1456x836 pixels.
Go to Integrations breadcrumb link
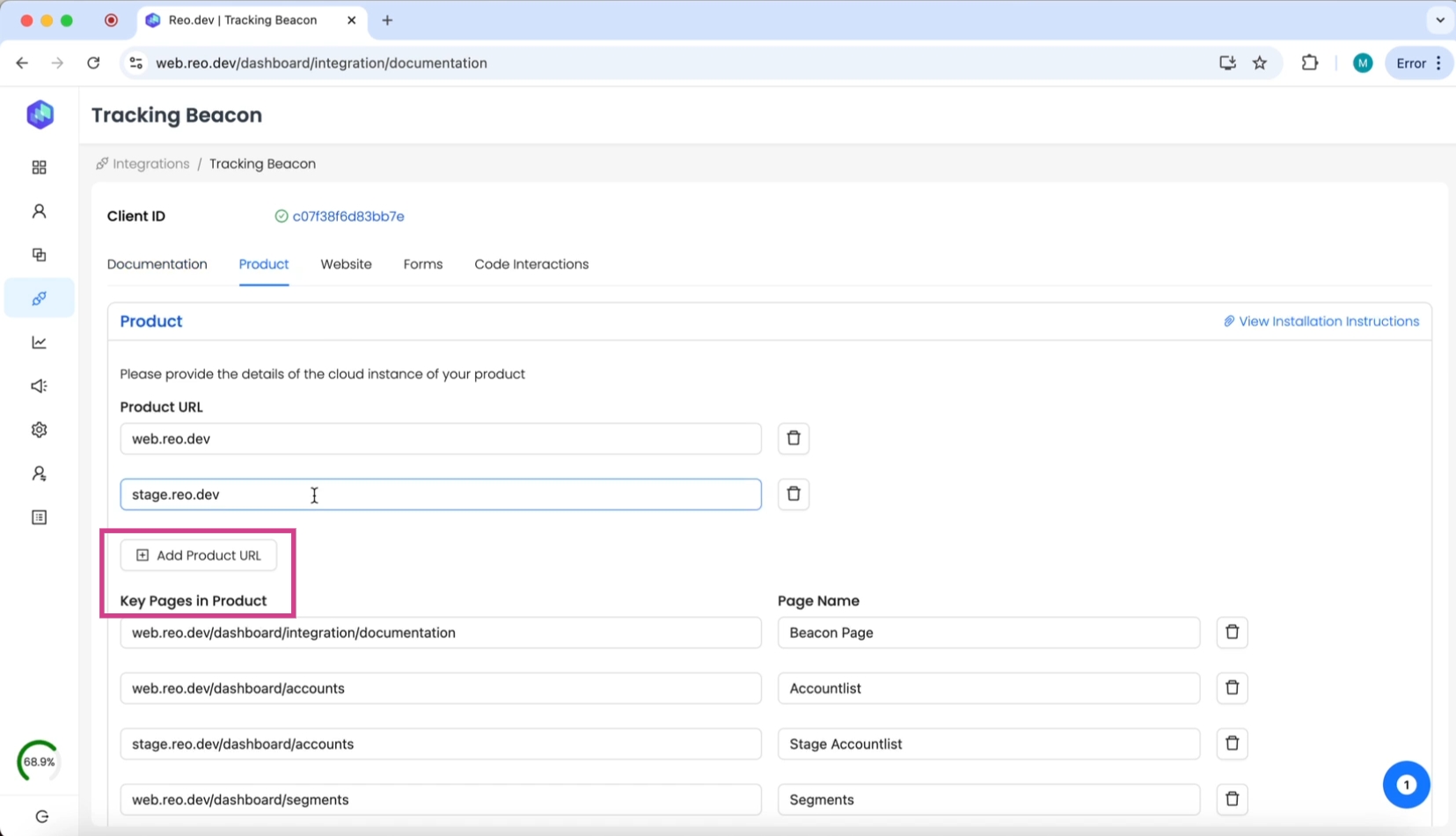tap(150, 164)
